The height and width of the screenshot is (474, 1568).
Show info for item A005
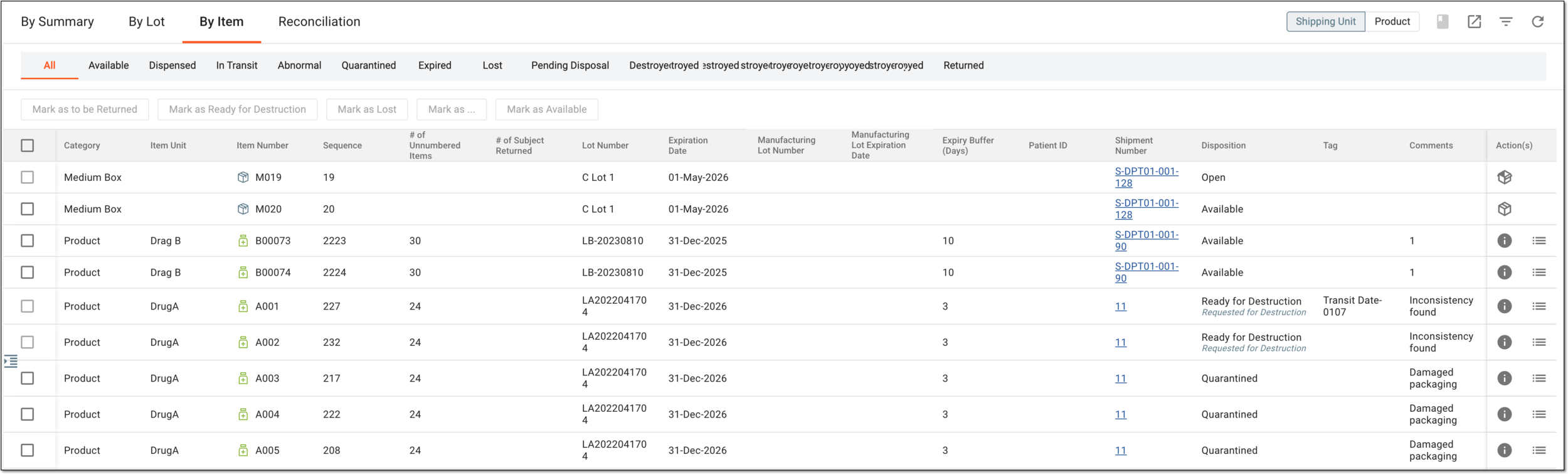[x=1505, y=450]
